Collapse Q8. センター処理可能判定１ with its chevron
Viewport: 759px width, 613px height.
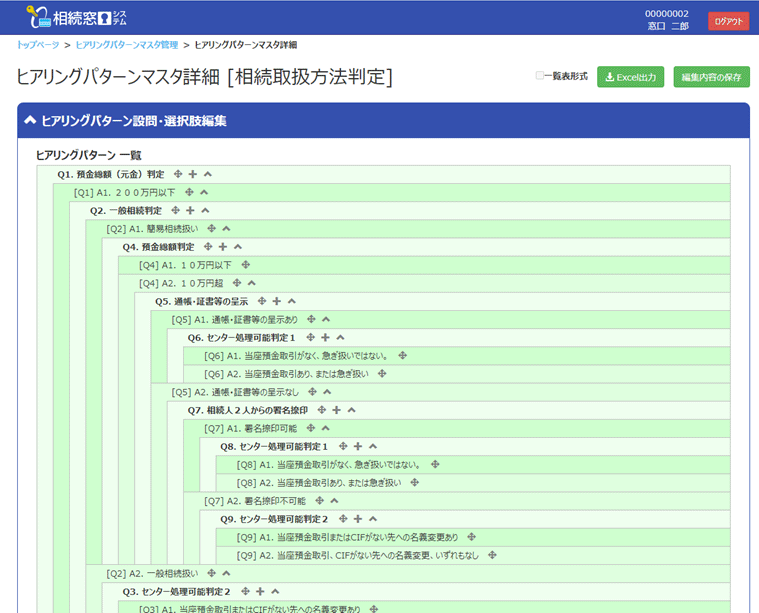[373, 446]
